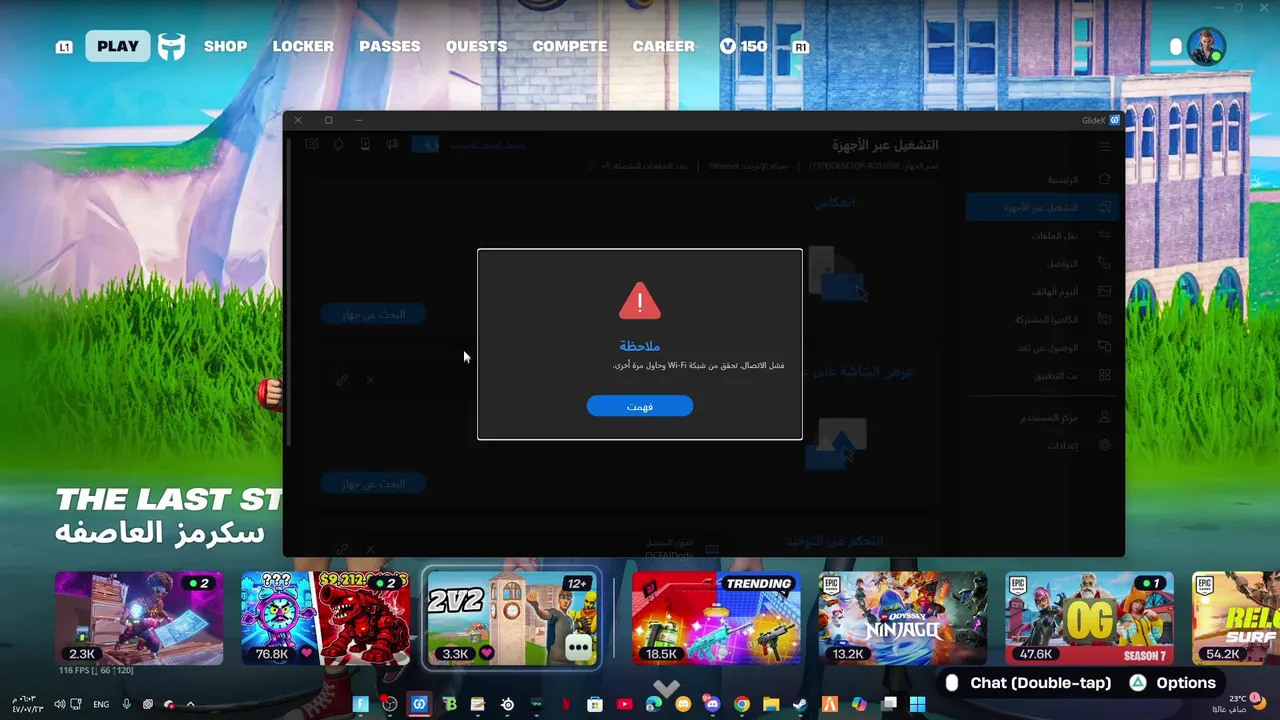Image resolution: width=1280 pixels, height=720 pixels.
Task: Select the 2V2 game tile with 3.3K players
Action: click(x=512, y=618)
